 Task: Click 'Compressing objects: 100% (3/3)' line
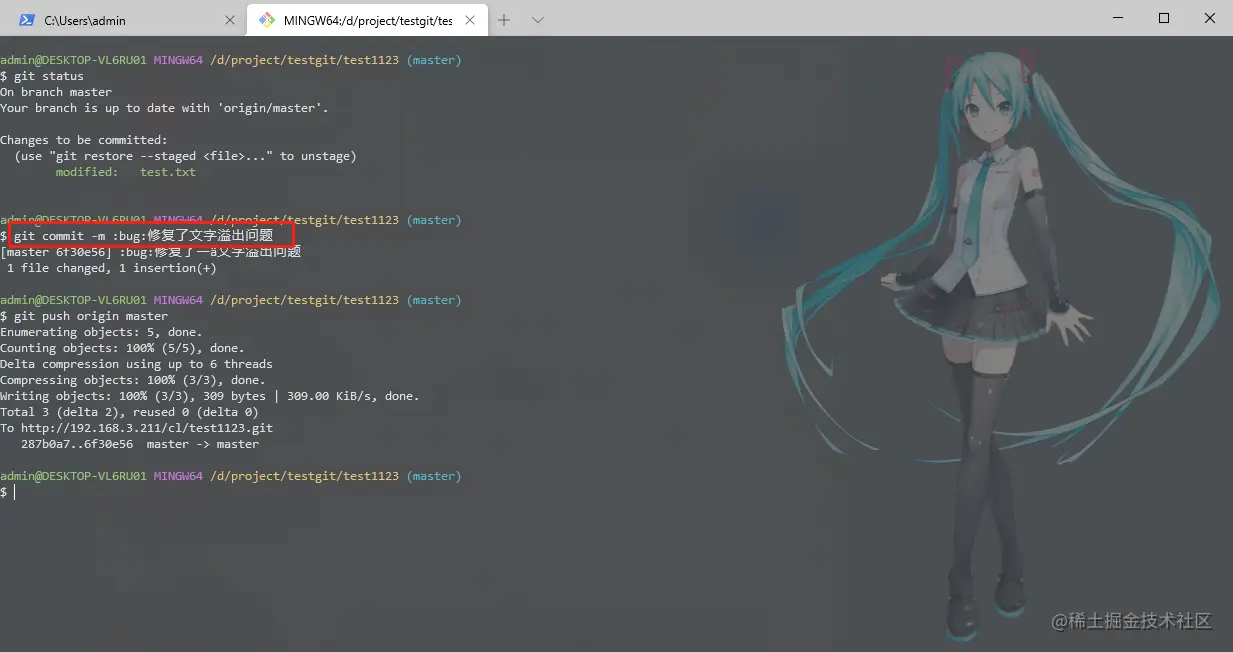133,380
